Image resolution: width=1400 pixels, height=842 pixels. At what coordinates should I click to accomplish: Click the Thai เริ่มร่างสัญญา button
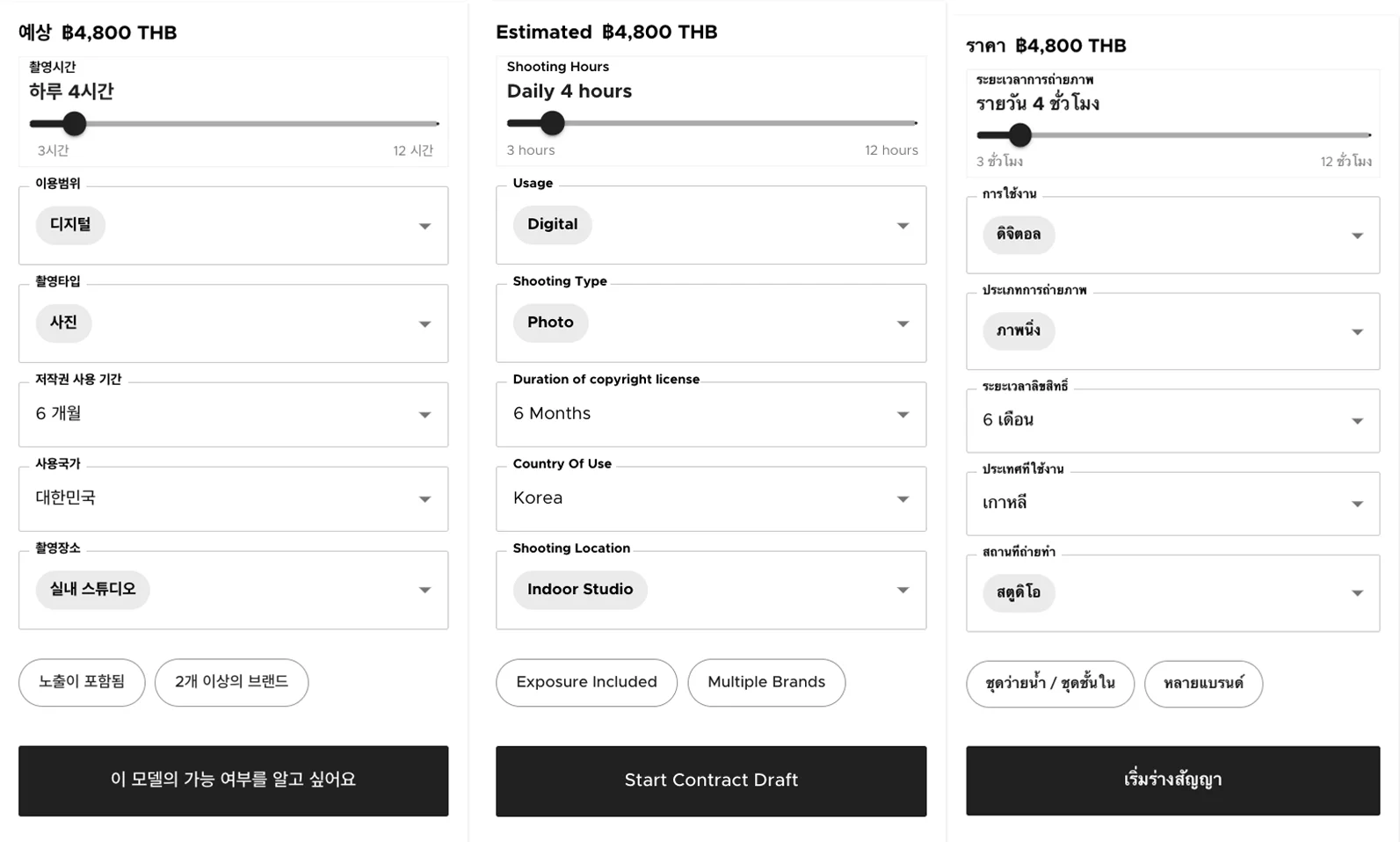pyautogui.click(x=1172, y=780)
